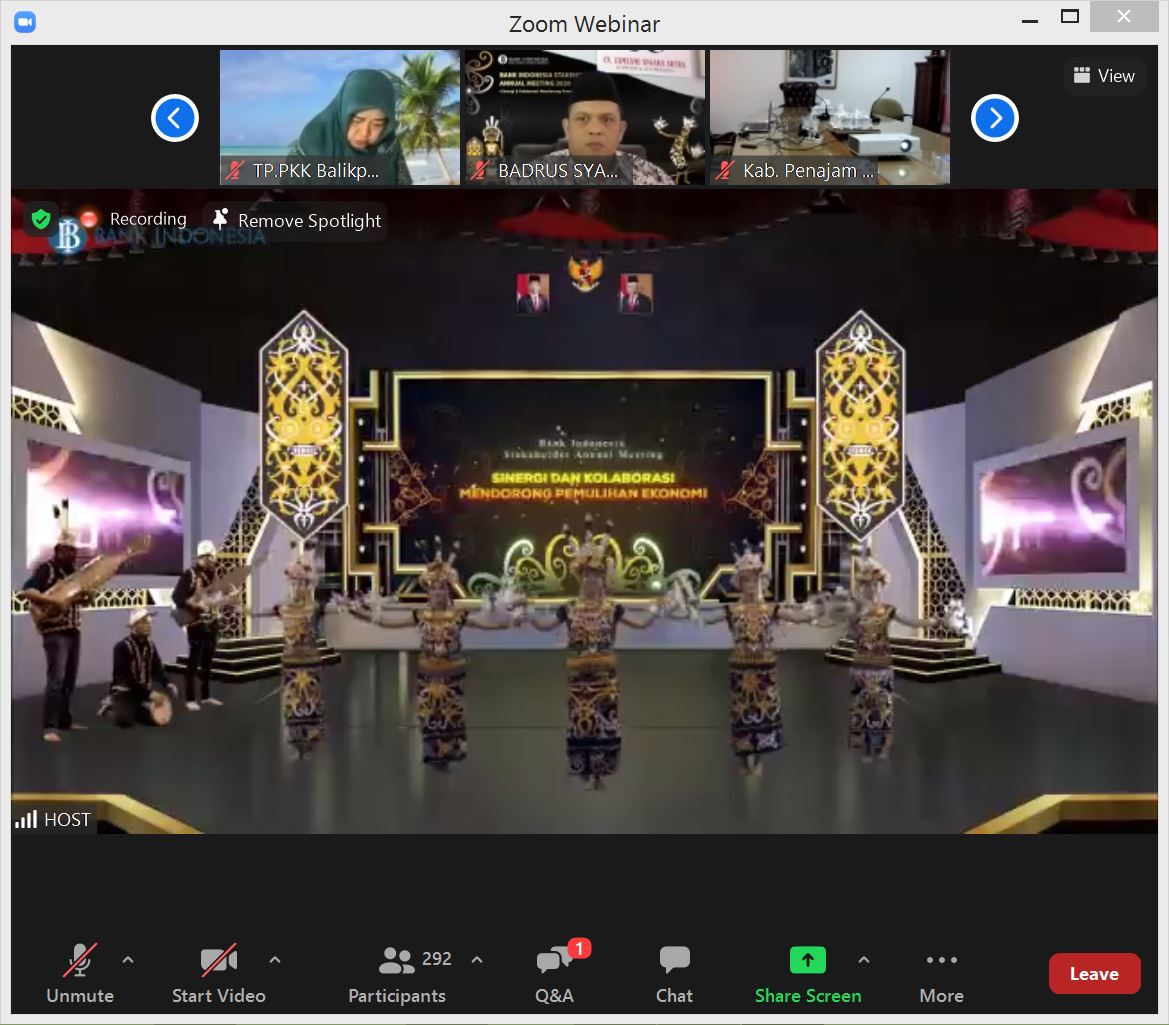Leave the webinar
This screenshot has width=1169, height=1025.
[1094, 973]
